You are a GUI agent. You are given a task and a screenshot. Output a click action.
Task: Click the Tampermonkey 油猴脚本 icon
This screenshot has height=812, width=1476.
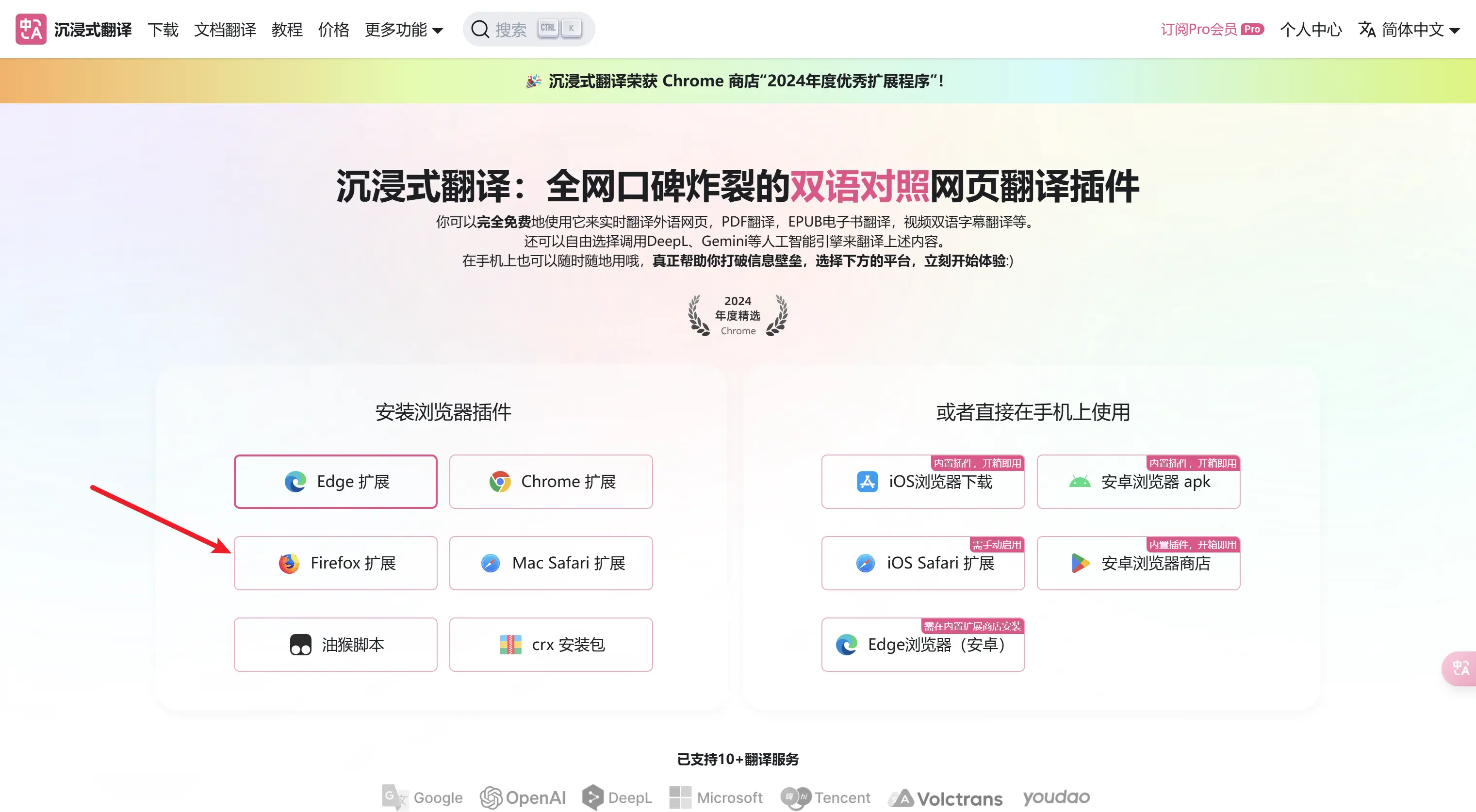pos(300,645)
